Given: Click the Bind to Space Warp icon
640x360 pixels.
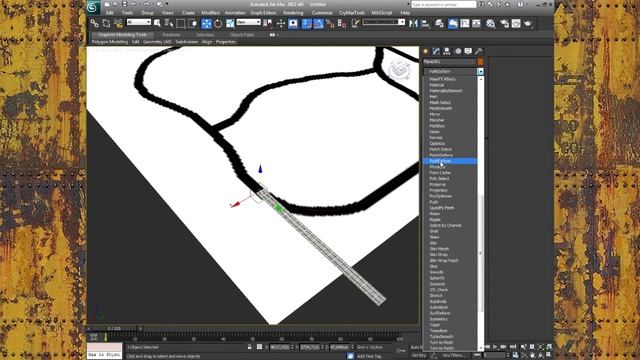Looking at the screenshot, I should pos(118,24).
